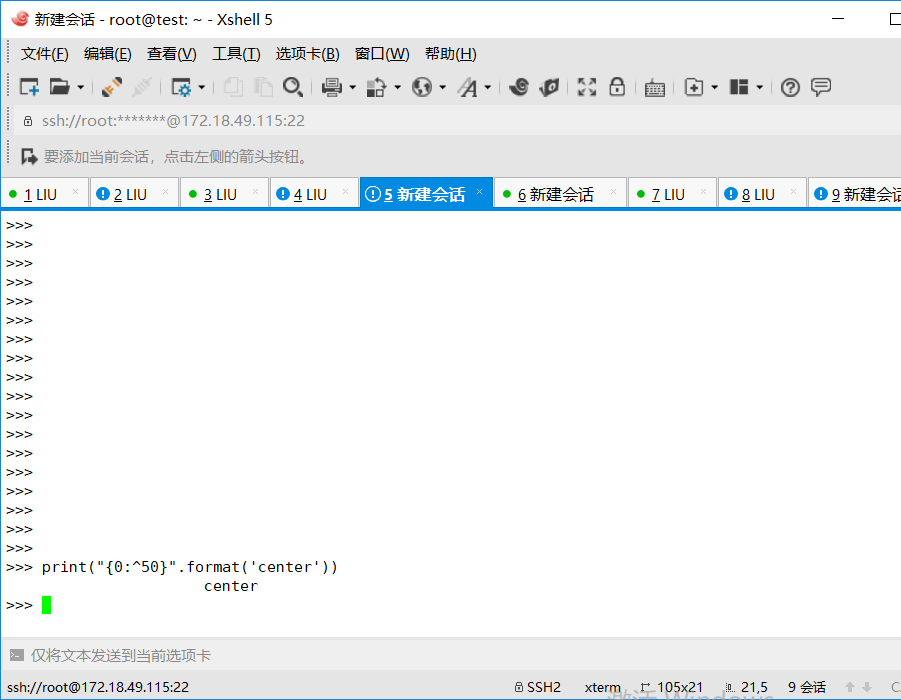This screenshot has width=901, height=700.
Task: Open the 编辑(E) menu
Action: (x=107, y=54)
